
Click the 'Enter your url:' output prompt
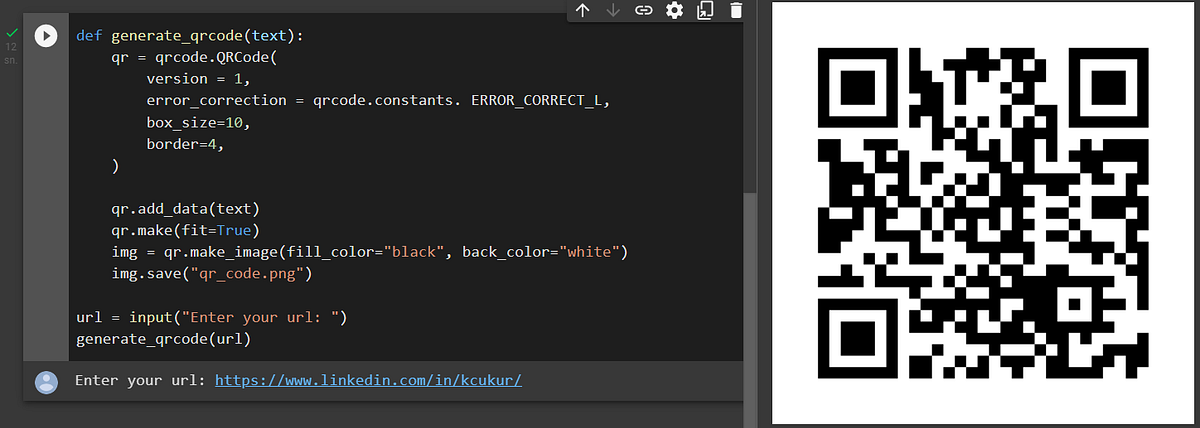pos(140,381)
